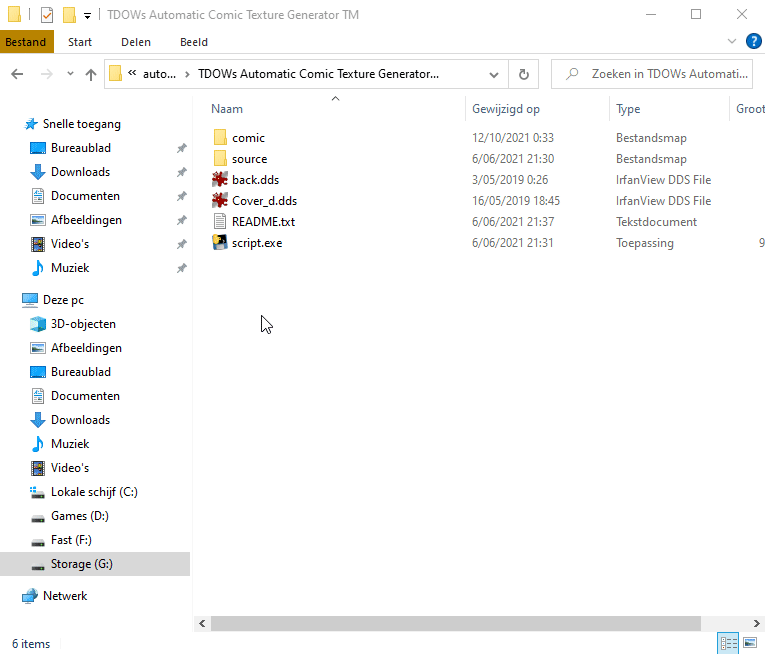Expand address bar previous locations dropdown
Image resolution: width=765 pixels, height=654 pixels.
[494, 75]
